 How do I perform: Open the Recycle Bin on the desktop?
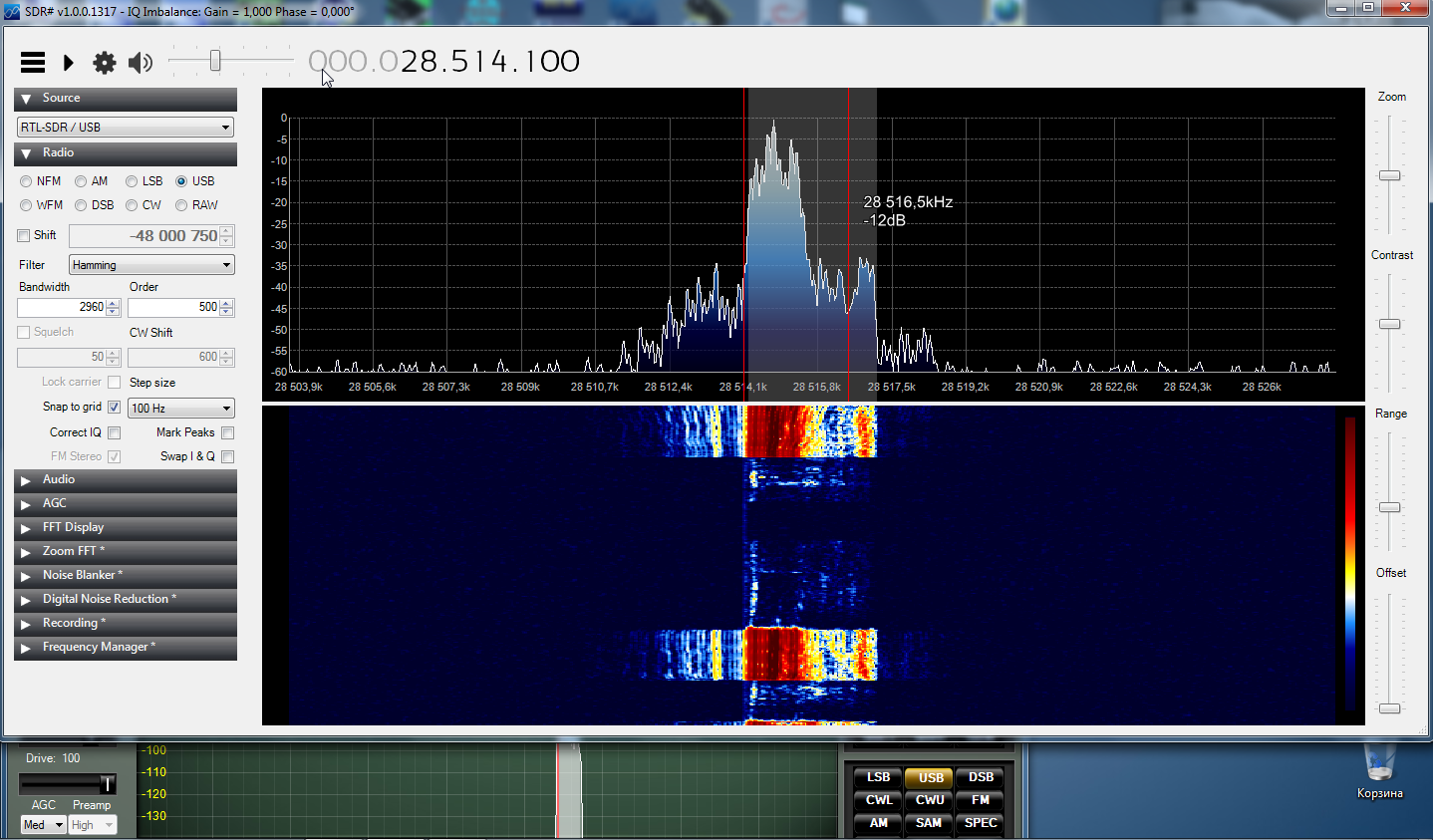[1379, 769]
